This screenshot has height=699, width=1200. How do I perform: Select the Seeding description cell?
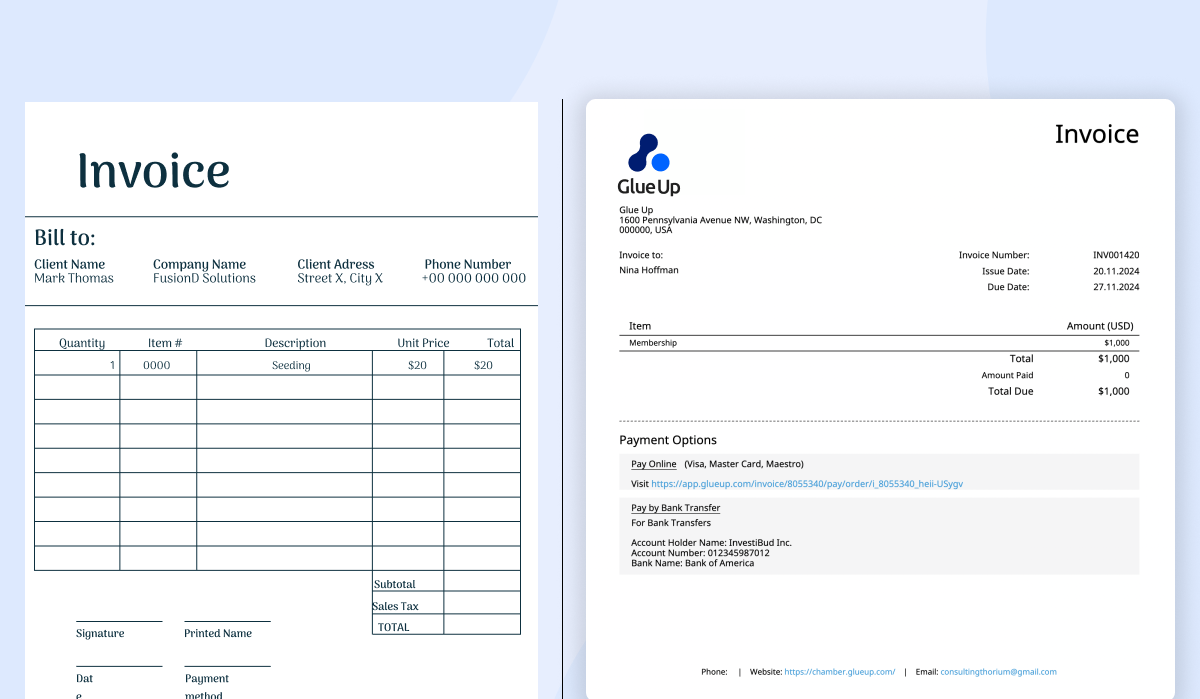click(290, 364)
